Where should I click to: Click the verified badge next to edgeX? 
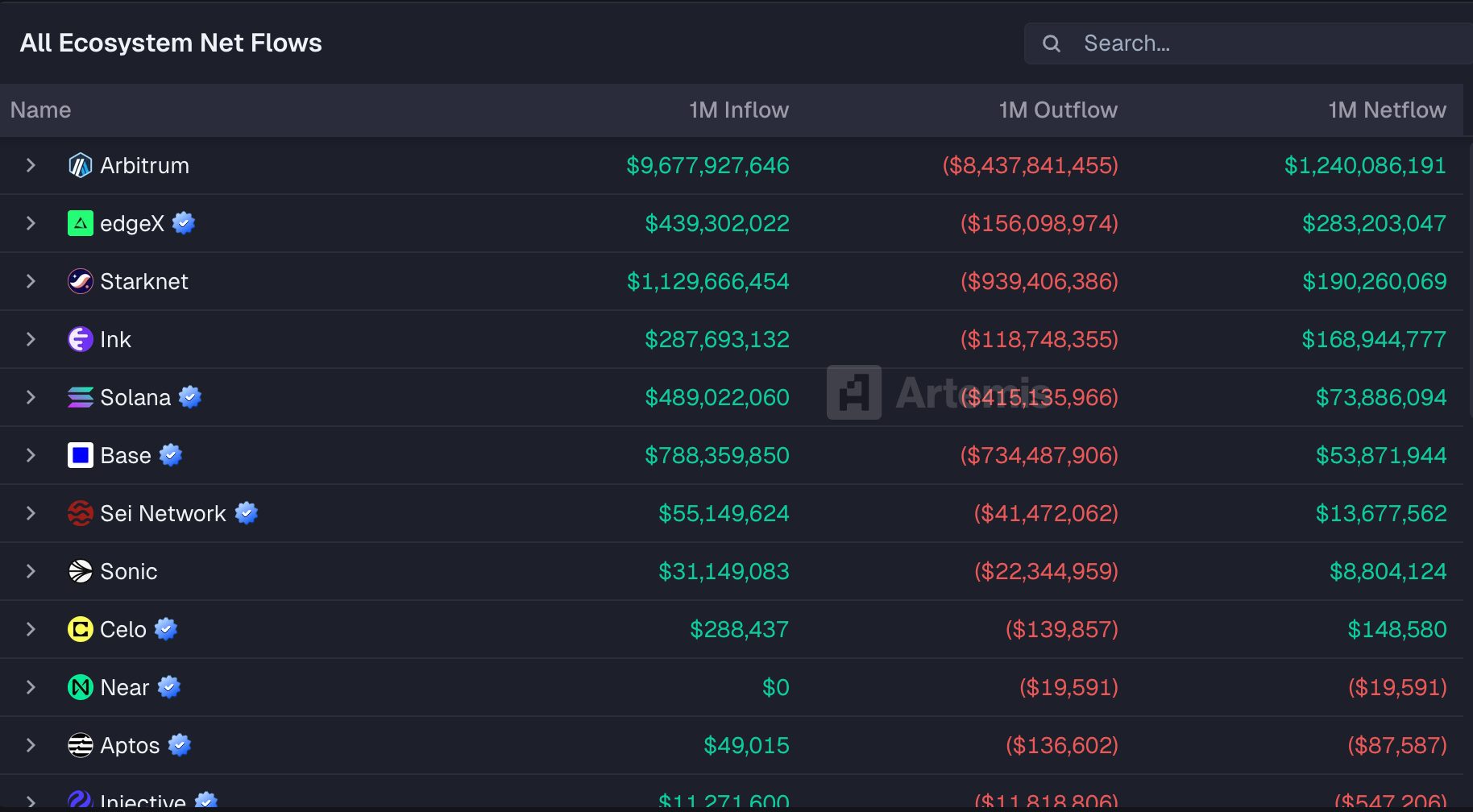(184, 223)
